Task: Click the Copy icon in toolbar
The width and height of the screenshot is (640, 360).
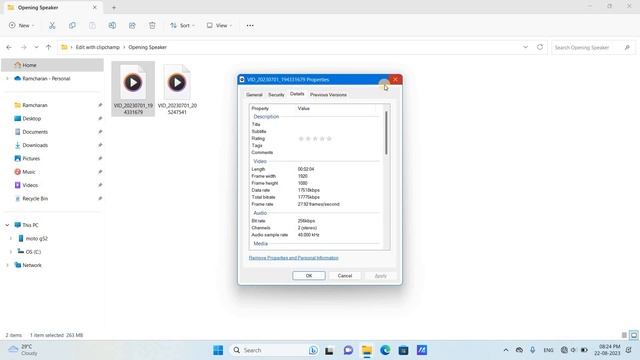Action: (72, 25)
